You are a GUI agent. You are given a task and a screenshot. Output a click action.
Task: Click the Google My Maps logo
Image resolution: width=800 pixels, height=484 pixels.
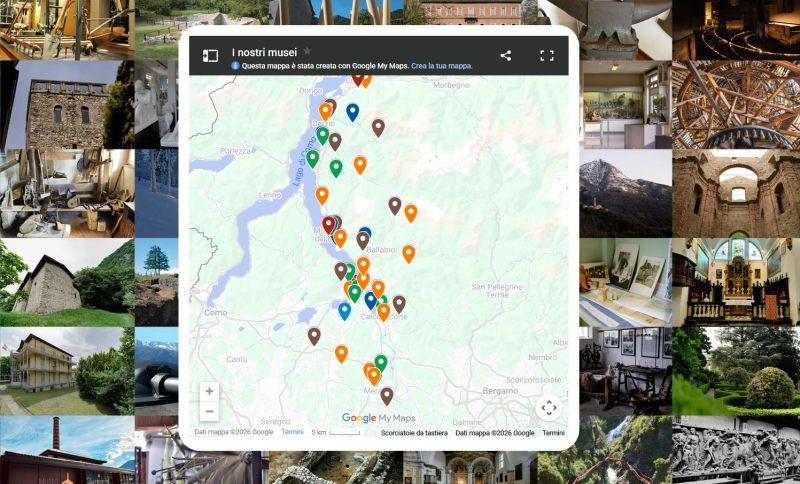(x=379, y=418)
